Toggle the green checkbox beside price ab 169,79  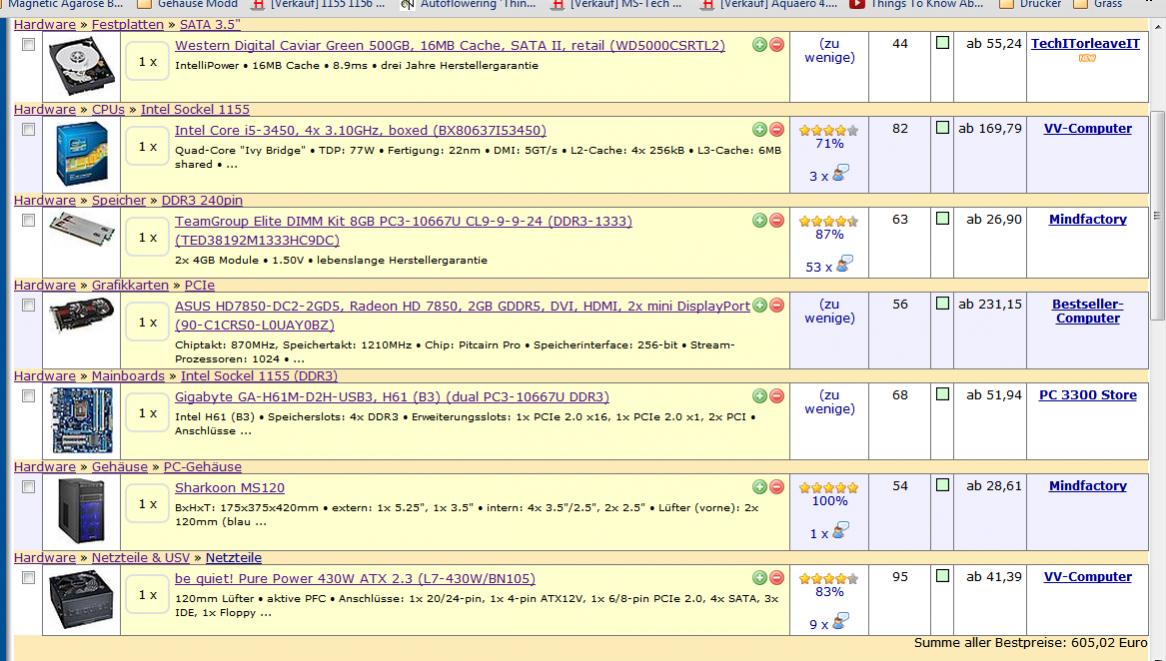942,128
